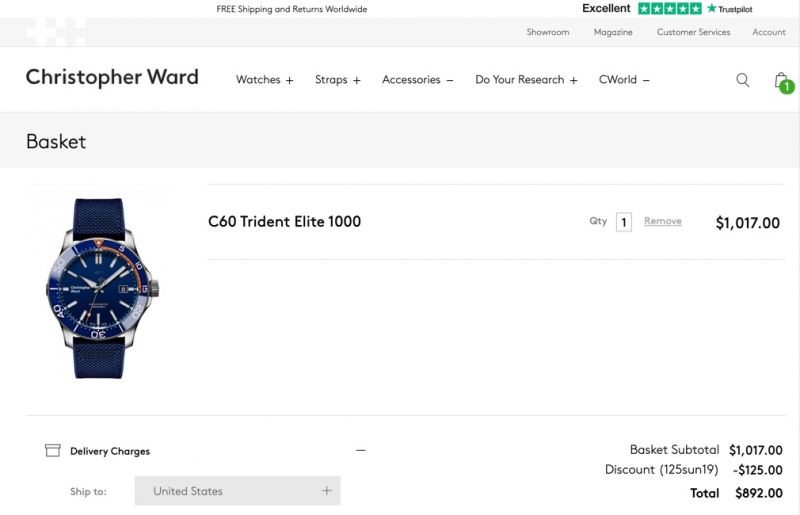The image size is (800, 515).
Task: Click the Basket Subtotal label
Action: click(x=674, y=450)
